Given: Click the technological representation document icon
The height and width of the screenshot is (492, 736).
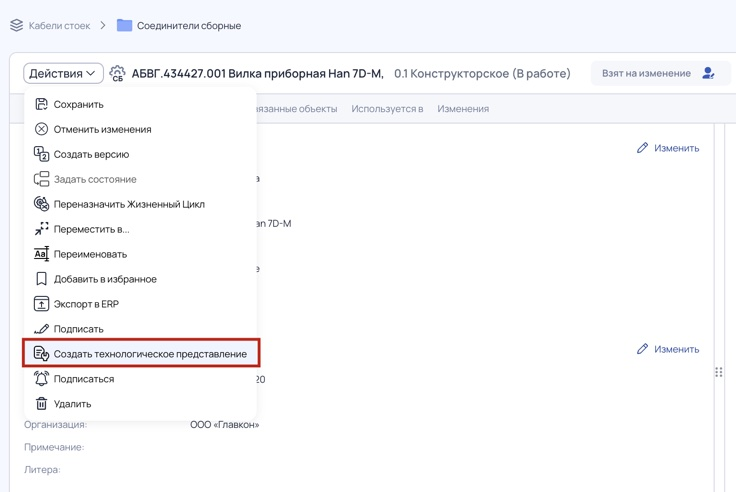Looking at the screenshot, I should (x=41, y=354).
